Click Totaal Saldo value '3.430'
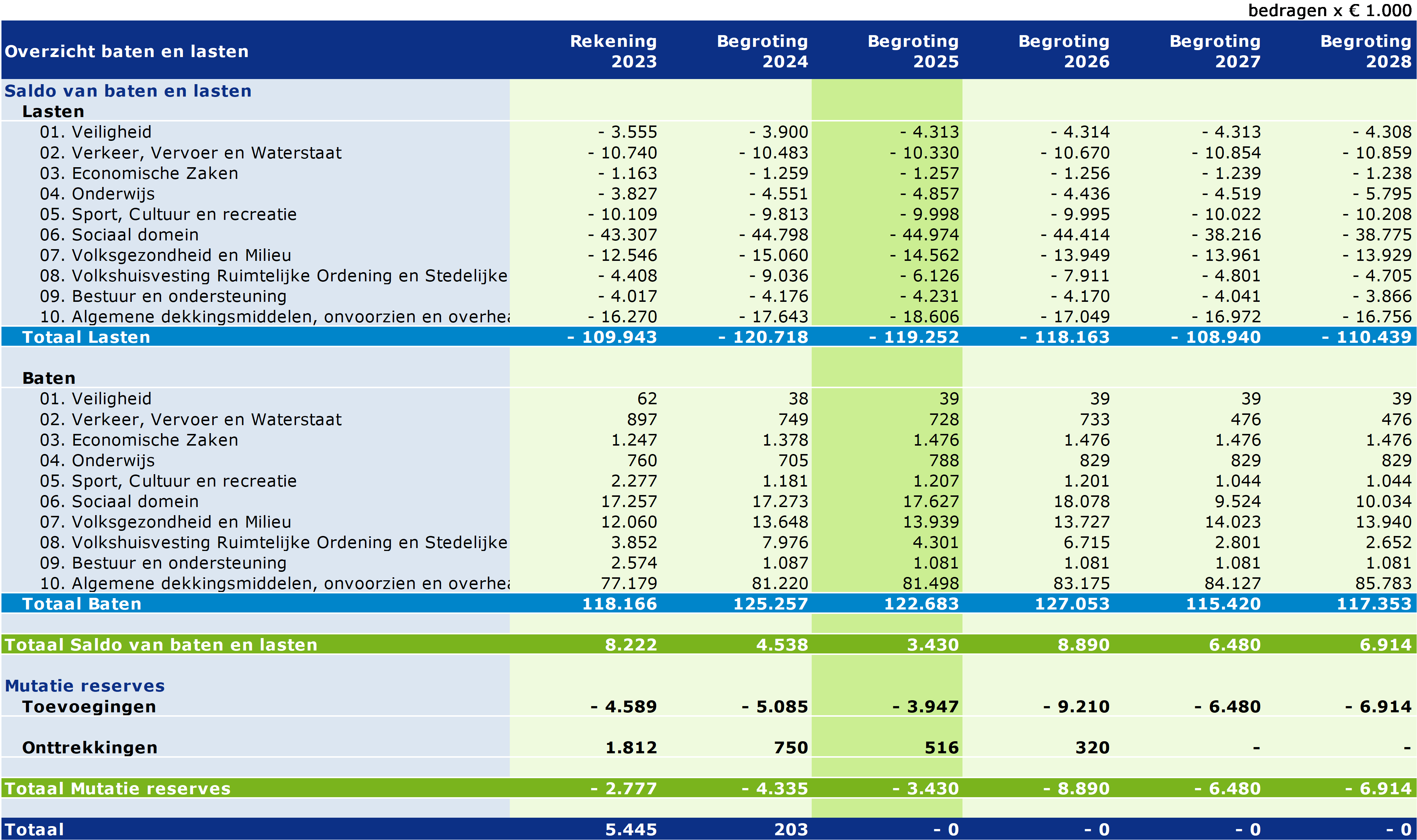1417x840 pixels. click(933, 645)
